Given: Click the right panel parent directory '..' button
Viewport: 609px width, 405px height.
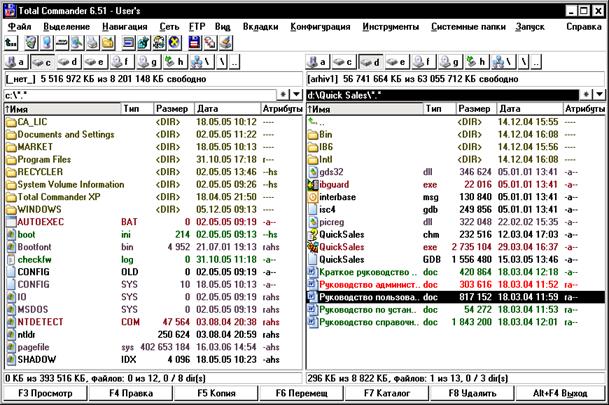Looking at the screenshot, I should [x=536, y=62].
